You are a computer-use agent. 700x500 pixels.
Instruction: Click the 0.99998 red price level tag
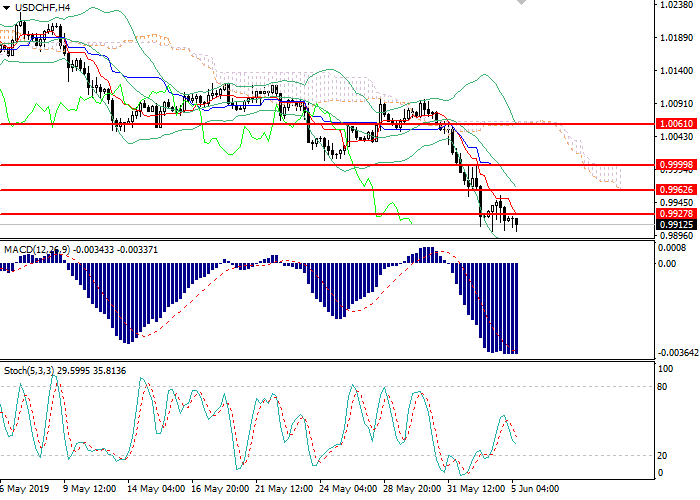[x=675, y=164]
